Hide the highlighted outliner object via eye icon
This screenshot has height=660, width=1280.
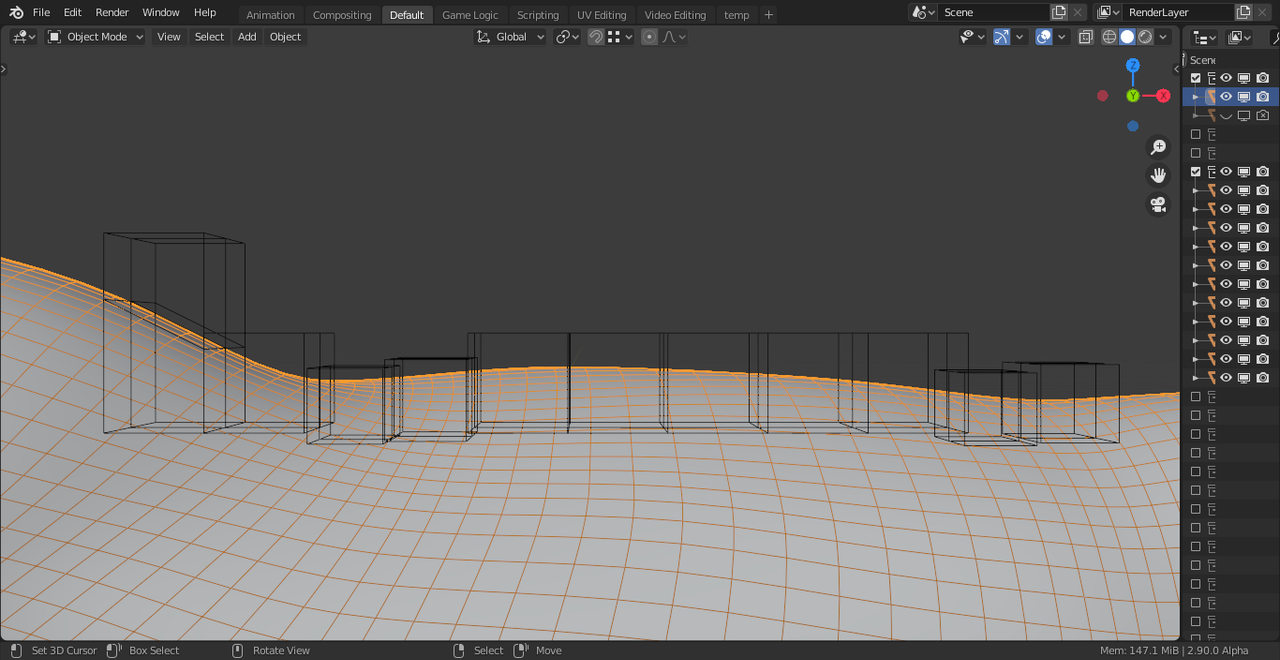tap(1226, 97)
